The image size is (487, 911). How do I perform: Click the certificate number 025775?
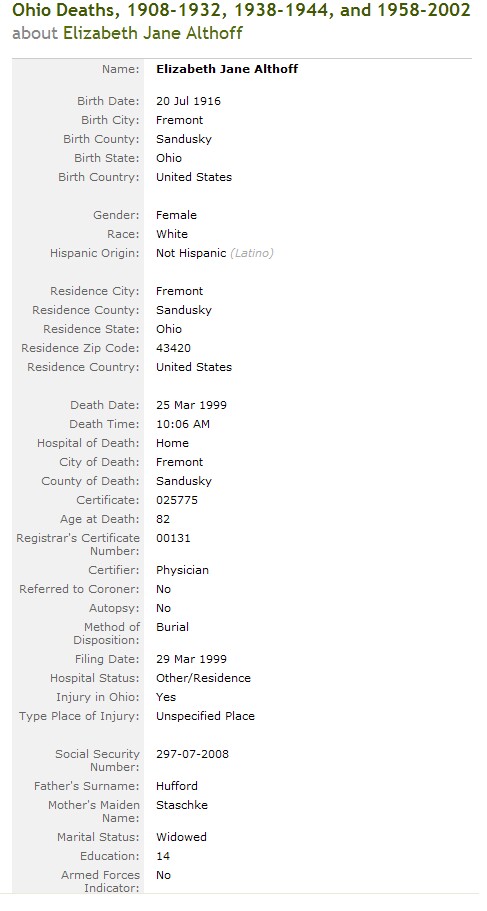(177, 500)
